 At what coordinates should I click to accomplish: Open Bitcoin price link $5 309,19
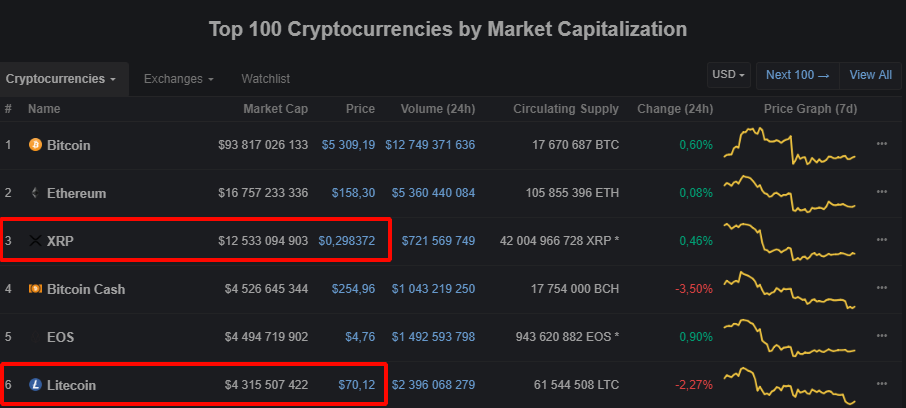tap(348, 145)
